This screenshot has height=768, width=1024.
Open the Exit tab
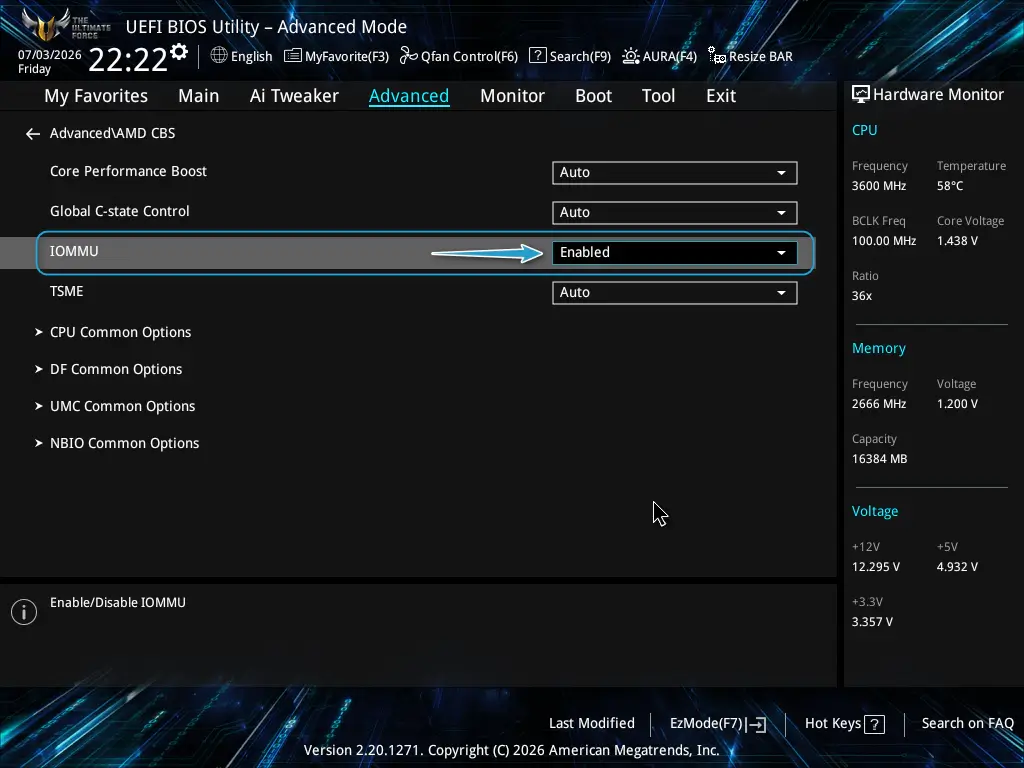tap(721, 96)
